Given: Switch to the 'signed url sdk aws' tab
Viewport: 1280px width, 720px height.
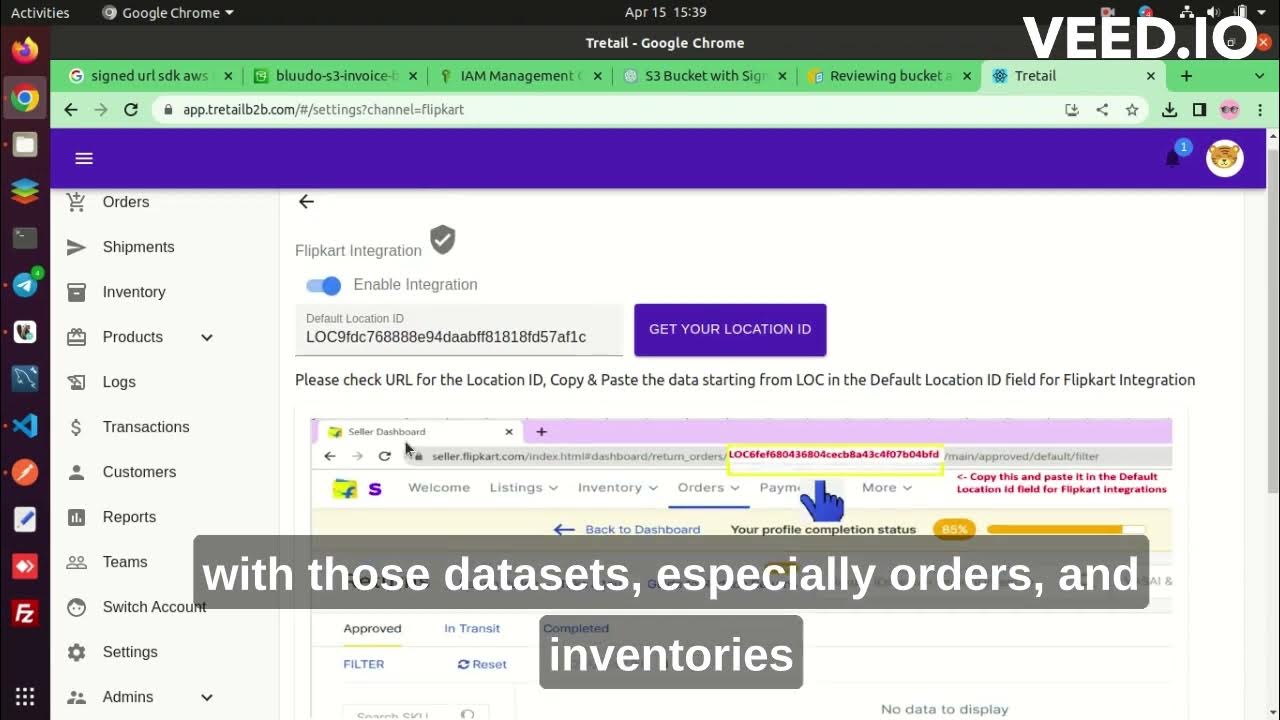Looking at the screenshot, I should [150, 76].
